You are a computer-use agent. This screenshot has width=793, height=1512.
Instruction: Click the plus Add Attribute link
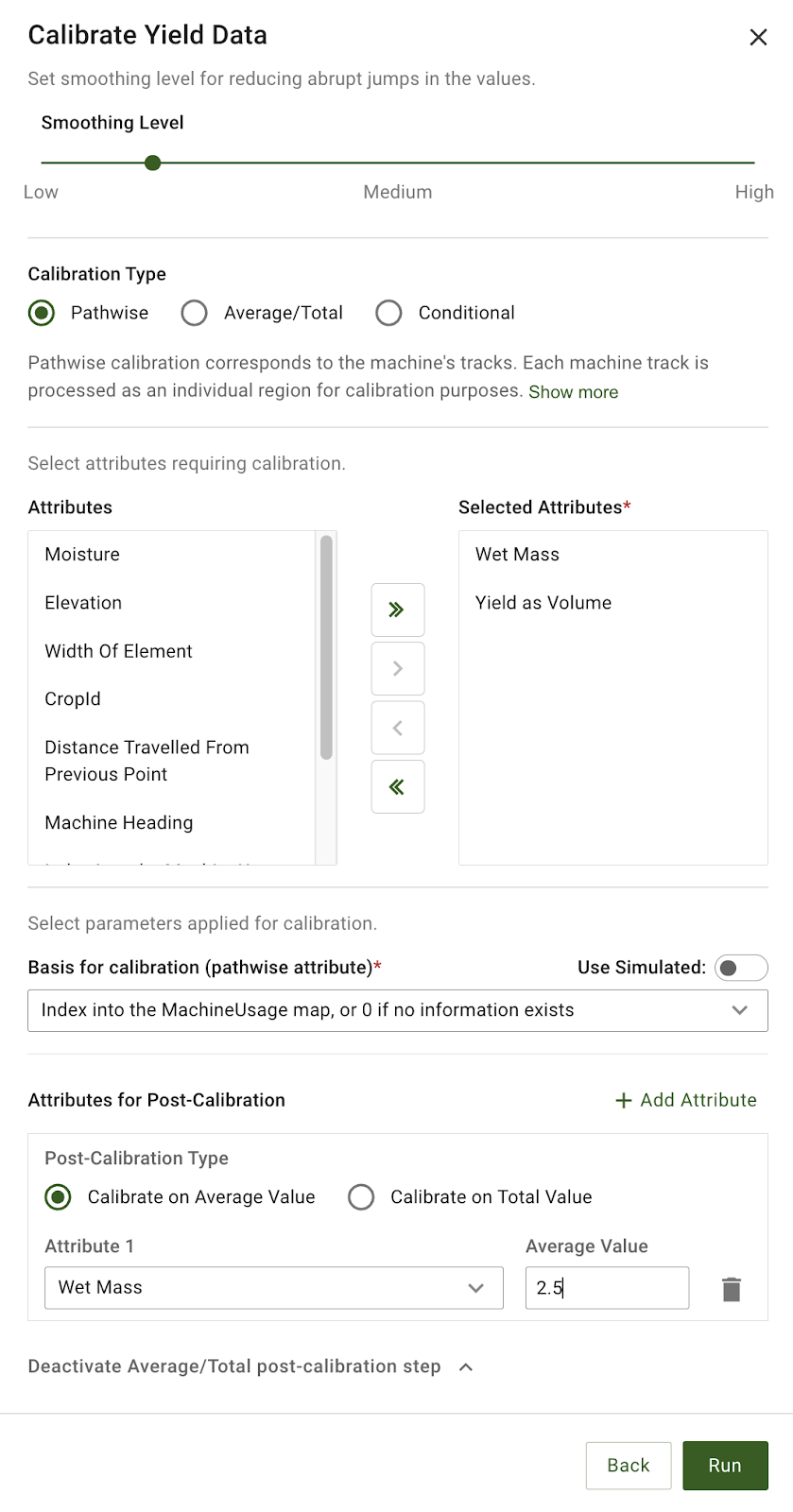(x=686, y=1100)
